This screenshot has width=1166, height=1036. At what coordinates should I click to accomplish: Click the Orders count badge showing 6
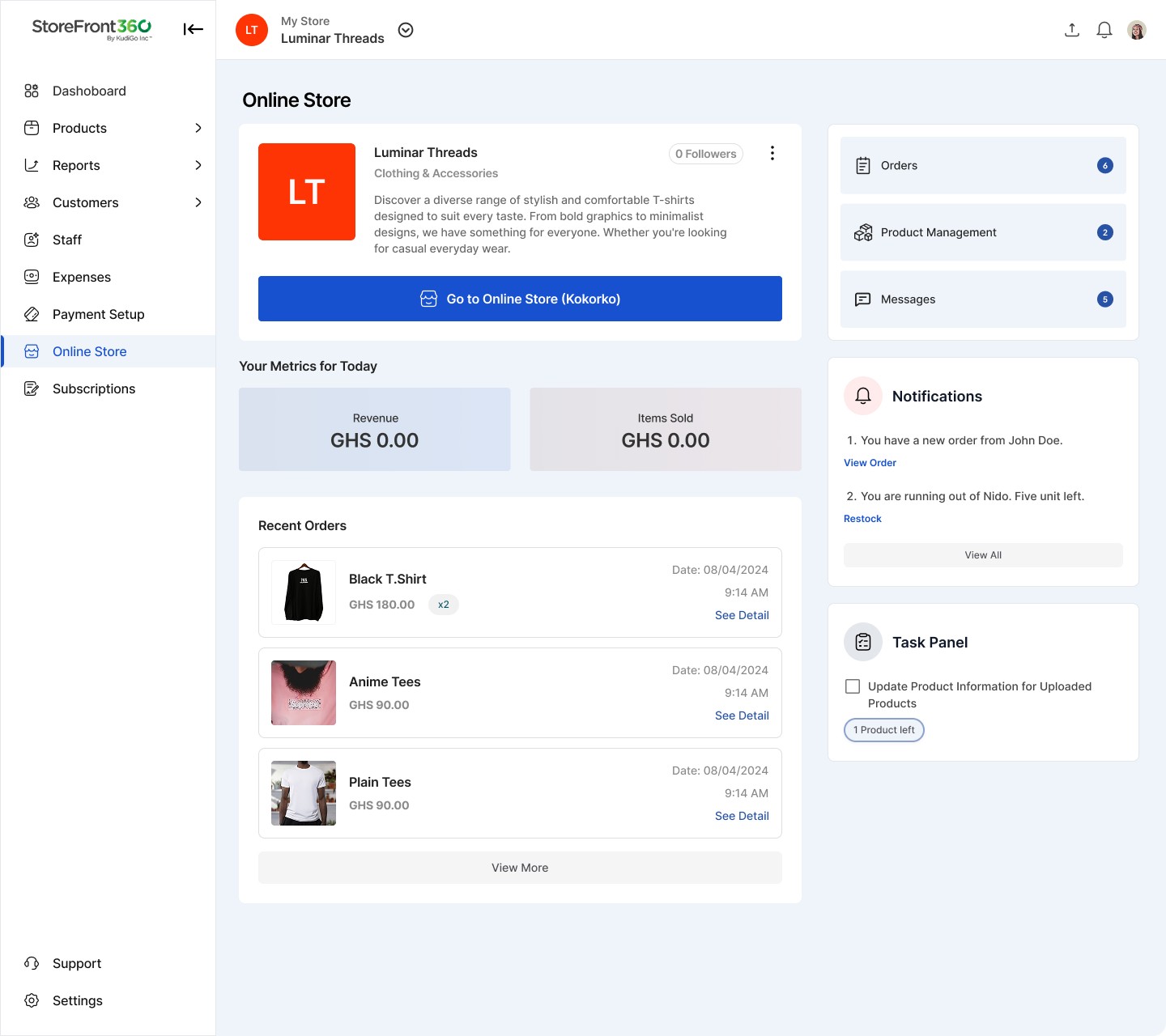[1105, 165]
